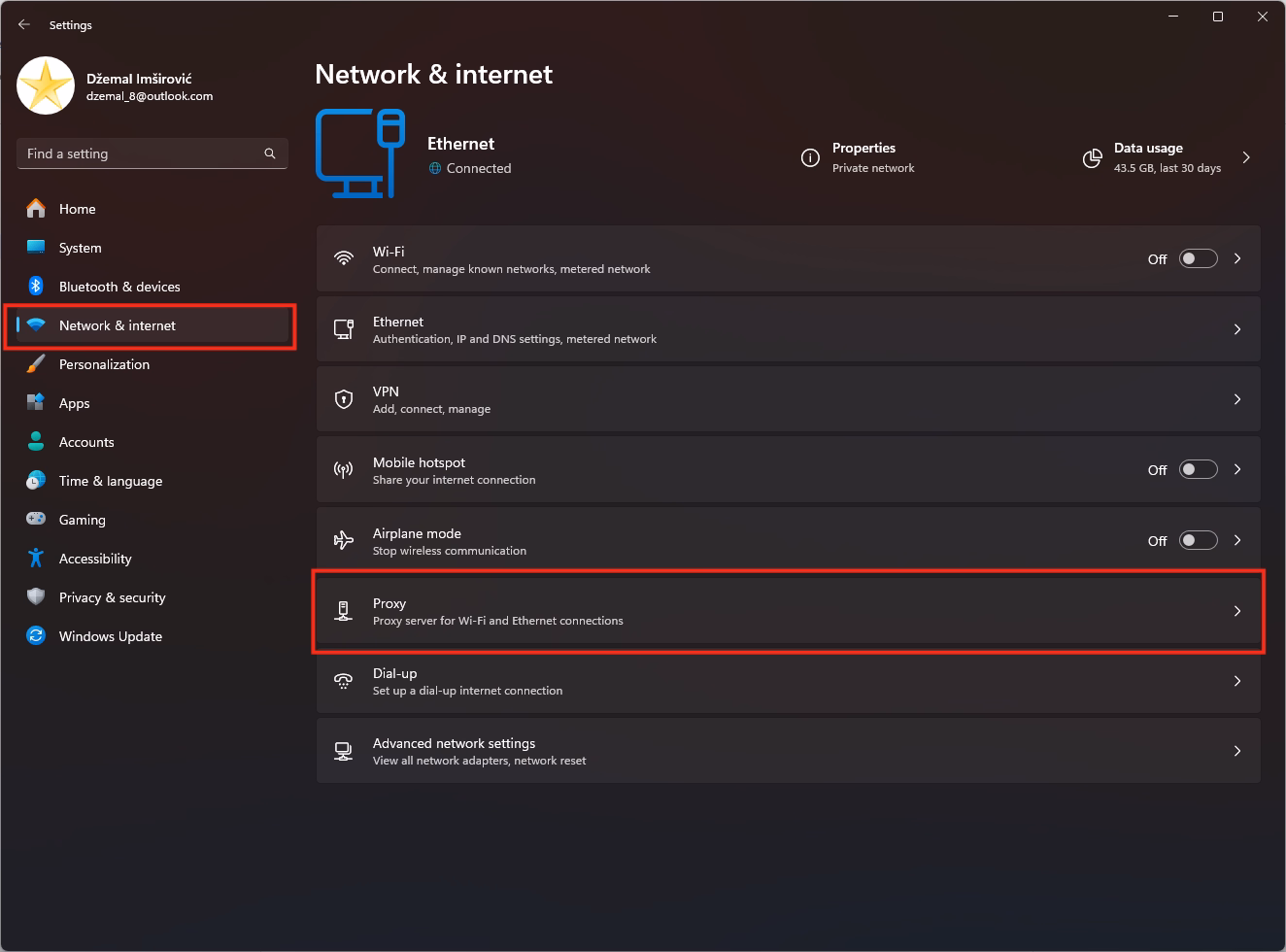The height and width of the screenshot is (952, 1286).
Task: Click the Wi-Fi signal icon in Wi-Fi row
Action: 344,258
